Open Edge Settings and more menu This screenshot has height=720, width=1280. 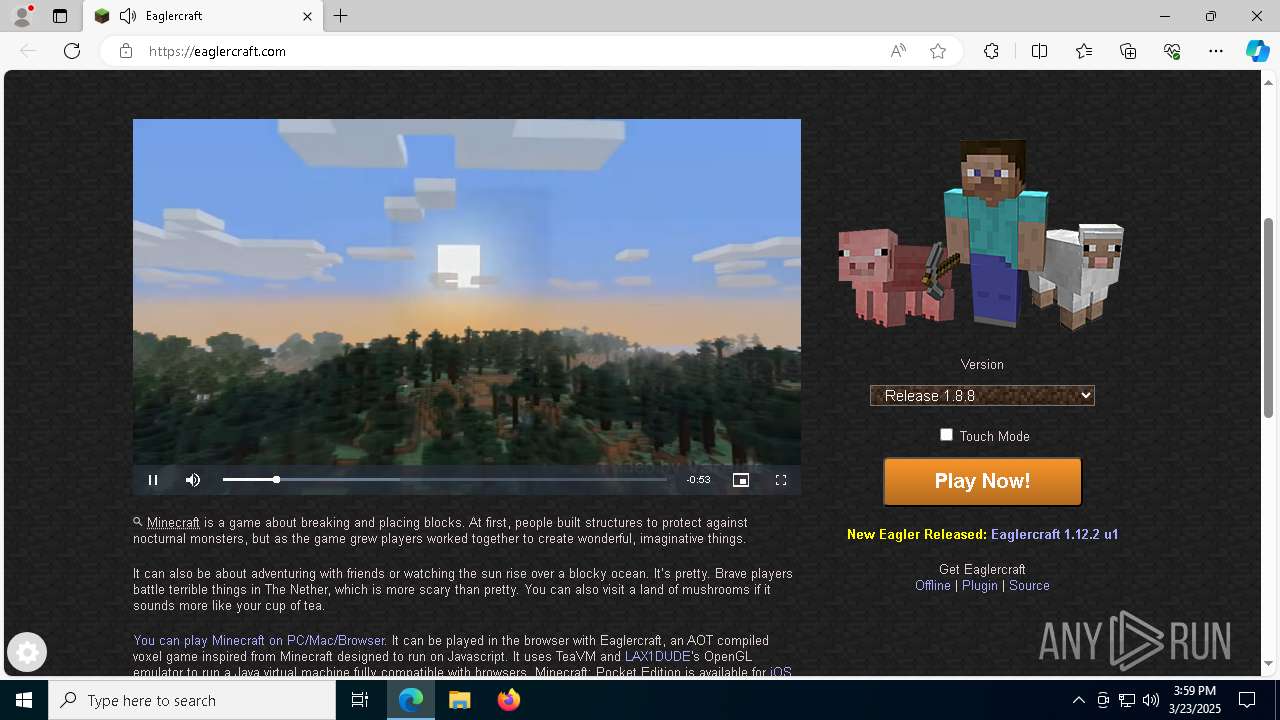pyautogui.click(x=1216, y=51)
